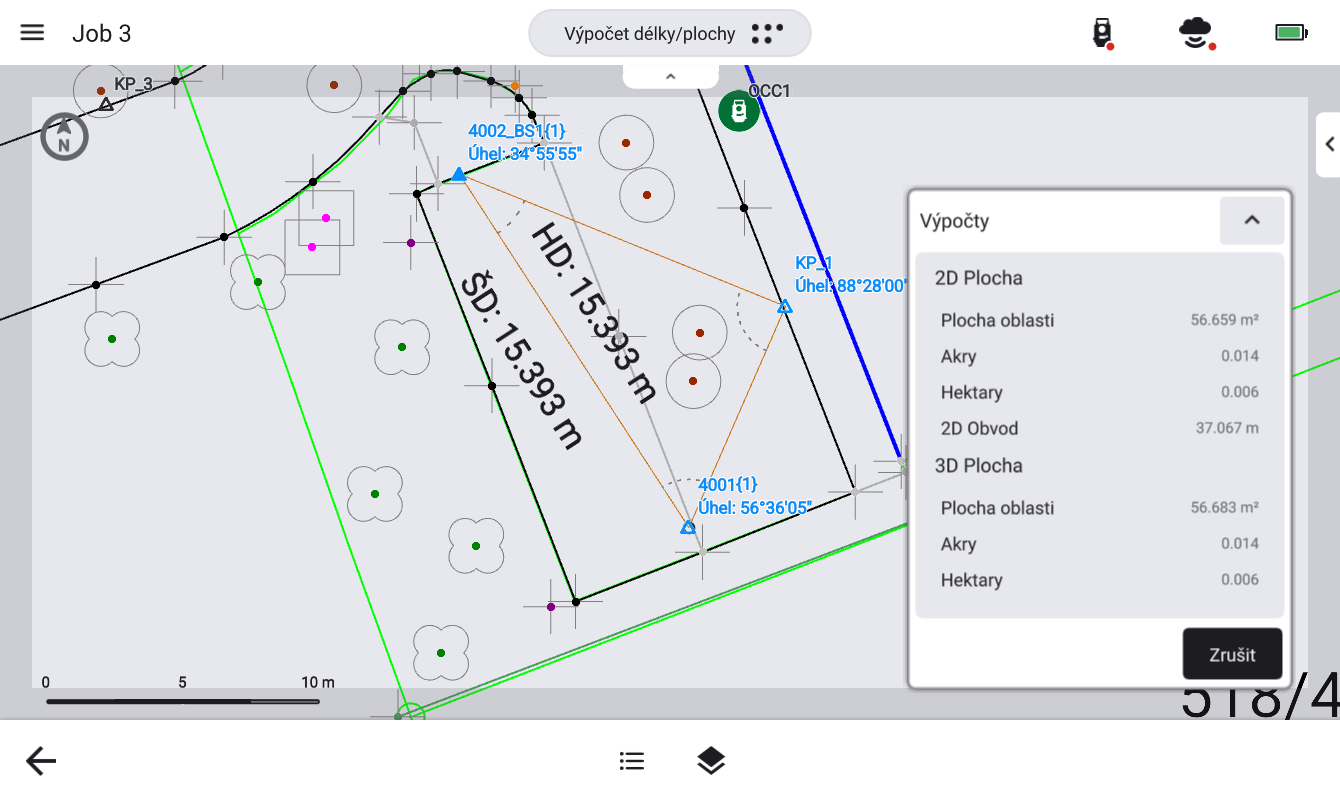The image size is (1340, 800).
Task: Open the Výpočet délky/plochy tool selector
Action: (x=670, y=33)
